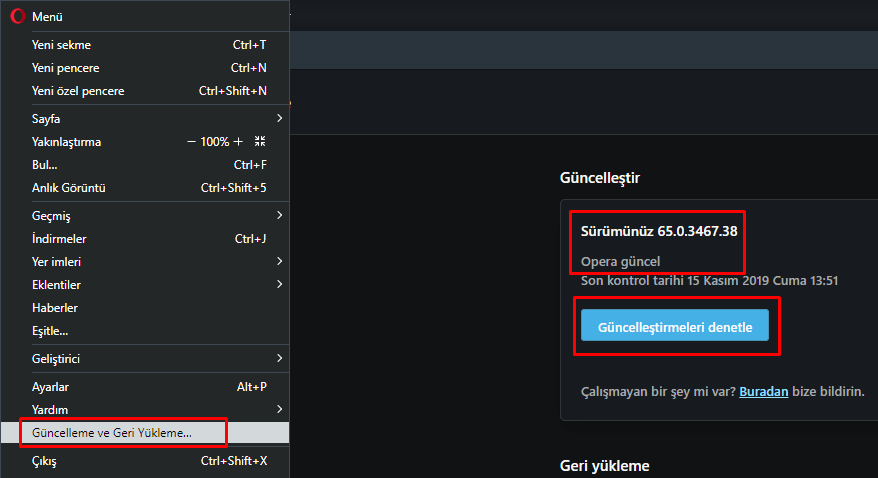Open Yeni sekme from the menu
The height and width of the screenshot is (478, 878).
[x=145, y=45]
